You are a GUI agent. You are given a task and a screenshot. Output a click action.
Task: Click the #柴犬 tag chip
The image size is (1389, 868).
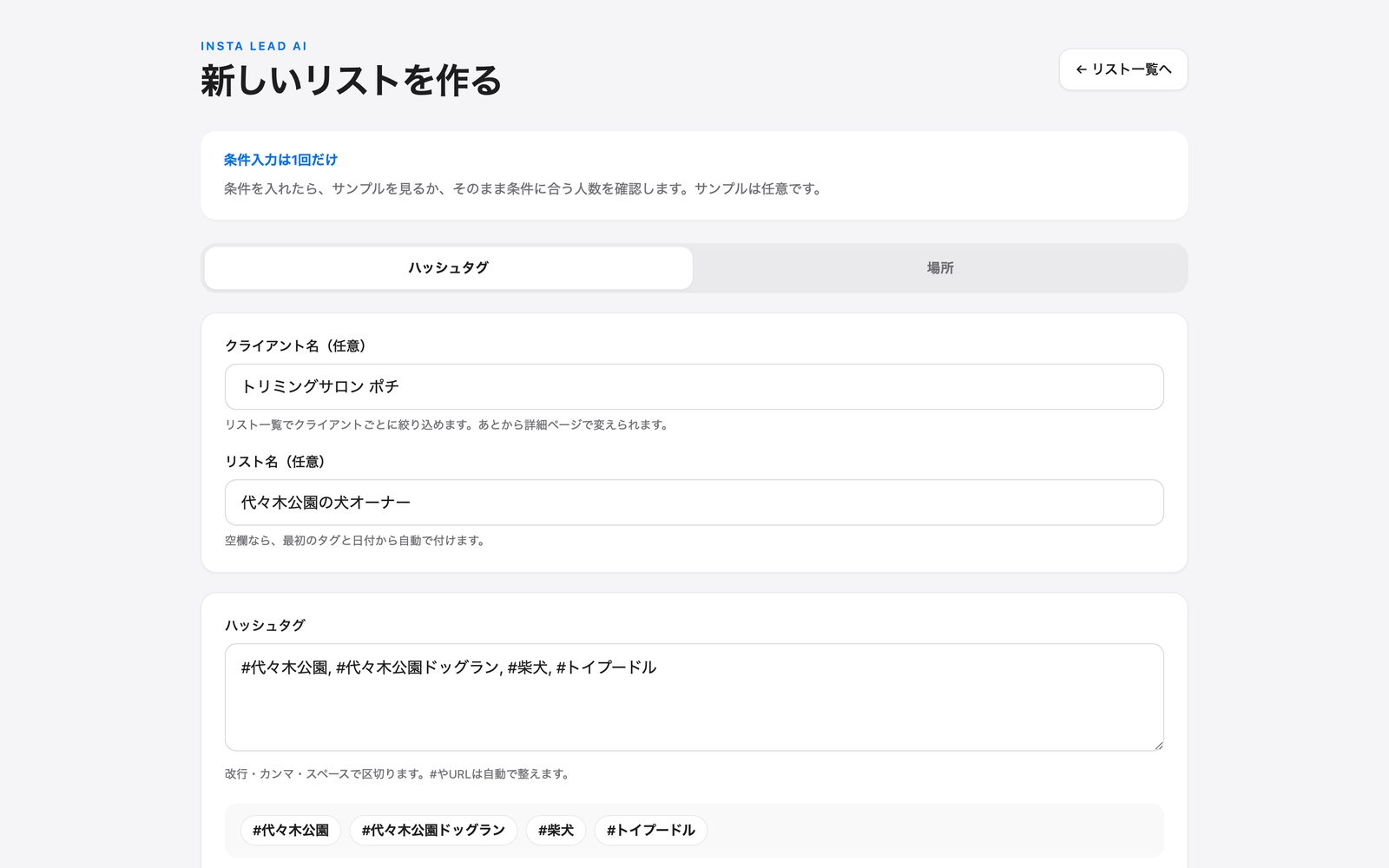point(556,831)
